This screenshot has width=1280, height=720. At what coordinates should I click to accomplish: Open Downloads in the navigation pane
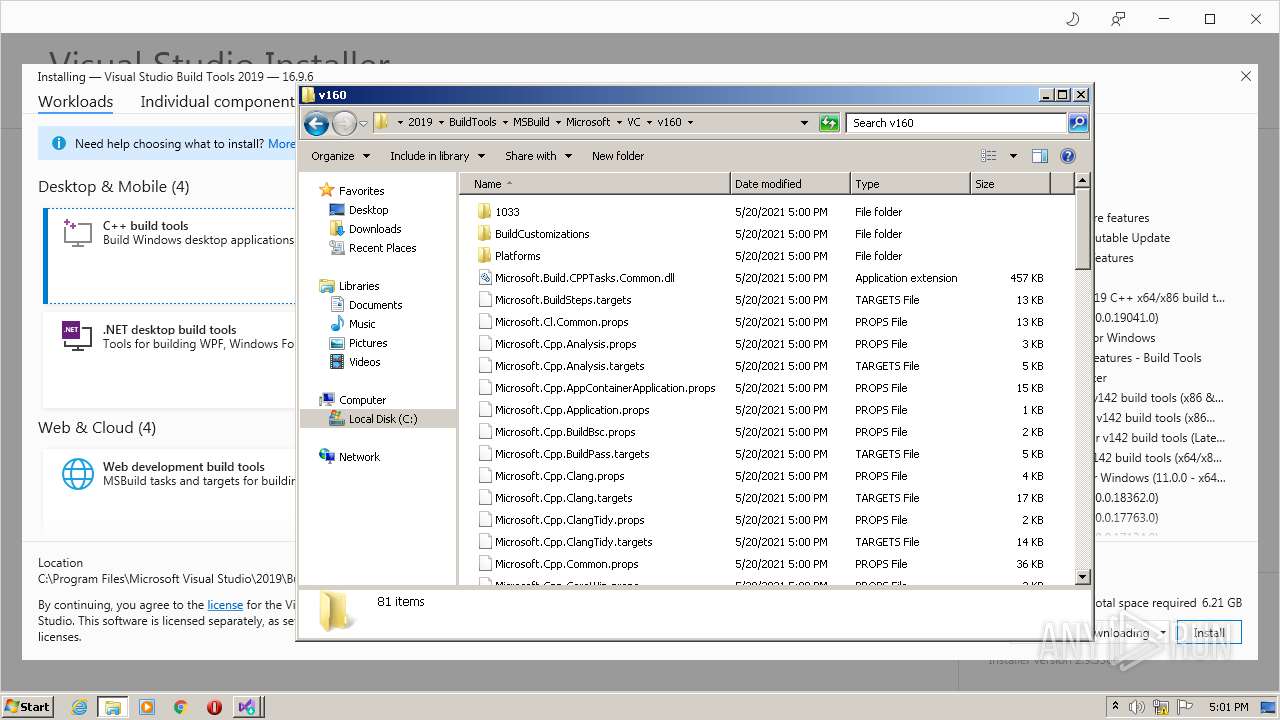tap(375, 229)
